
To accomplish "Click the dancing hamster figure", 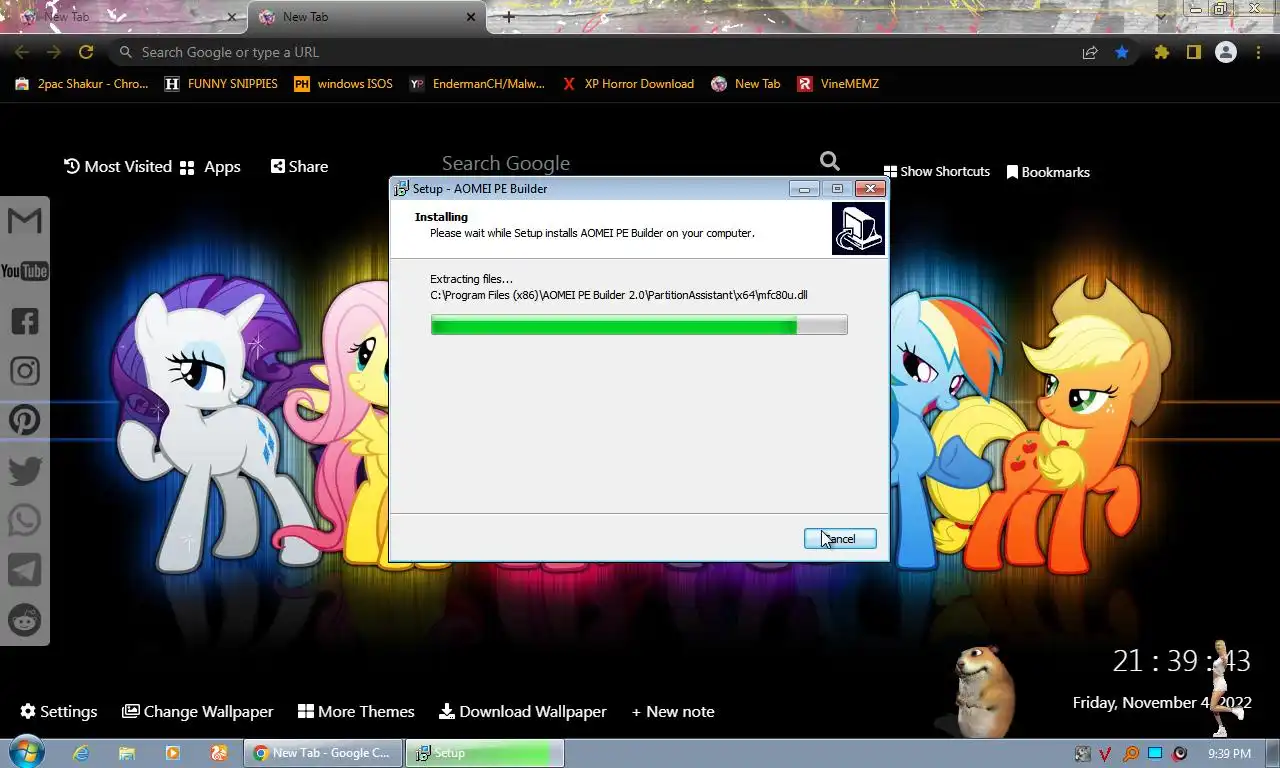I will 982,690.
